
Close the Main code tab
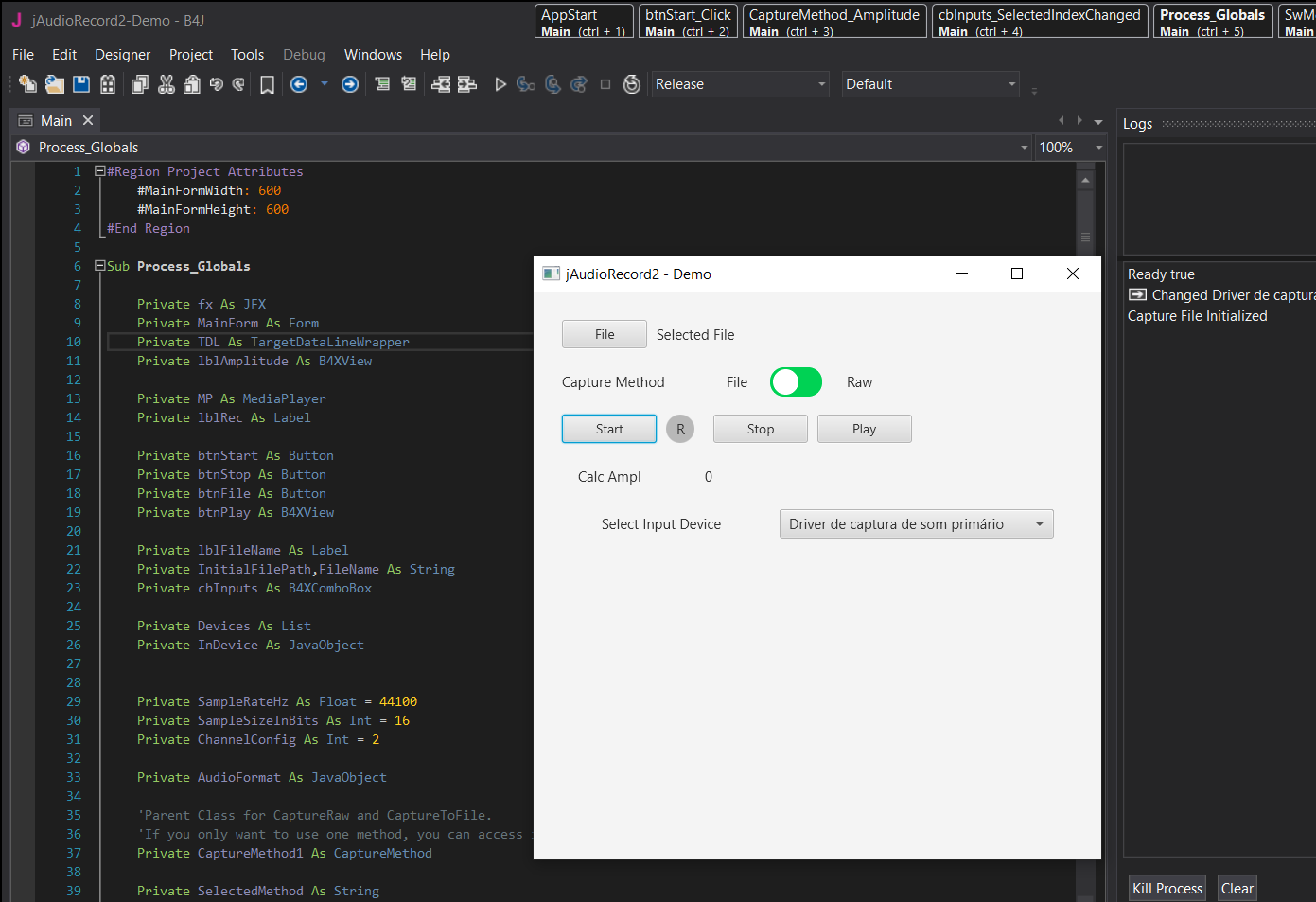(x=88, y=120)
